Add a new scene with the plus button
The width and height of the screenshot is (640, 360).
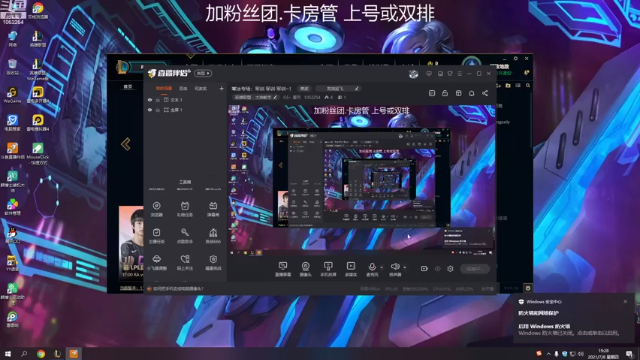click(x=221, y=88)
